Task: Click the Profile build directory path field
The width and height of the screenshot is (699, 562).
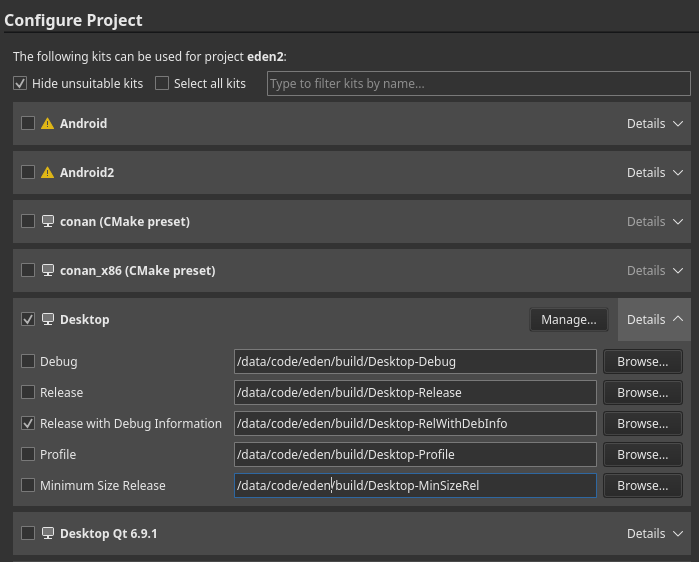Action: [x=415, y=455]
